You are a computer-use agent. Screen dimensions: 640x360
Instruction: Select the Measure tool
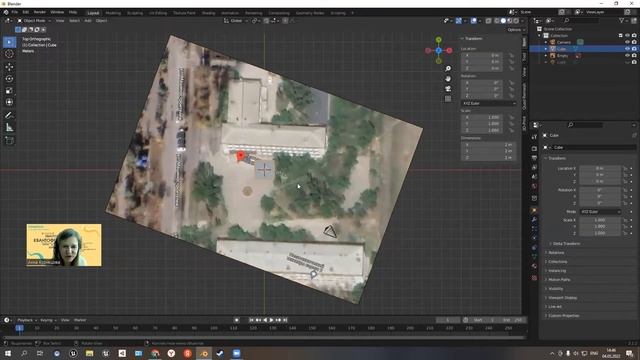coord(9,128)
